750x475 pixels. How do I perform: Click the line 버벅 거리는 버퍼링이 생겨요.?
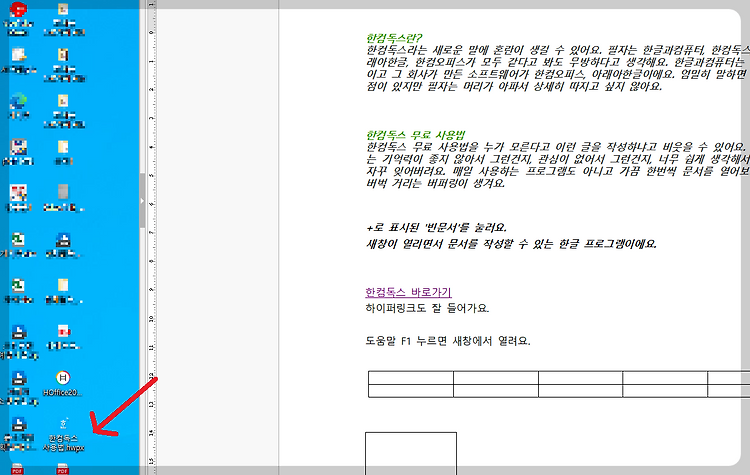point(436,183)
